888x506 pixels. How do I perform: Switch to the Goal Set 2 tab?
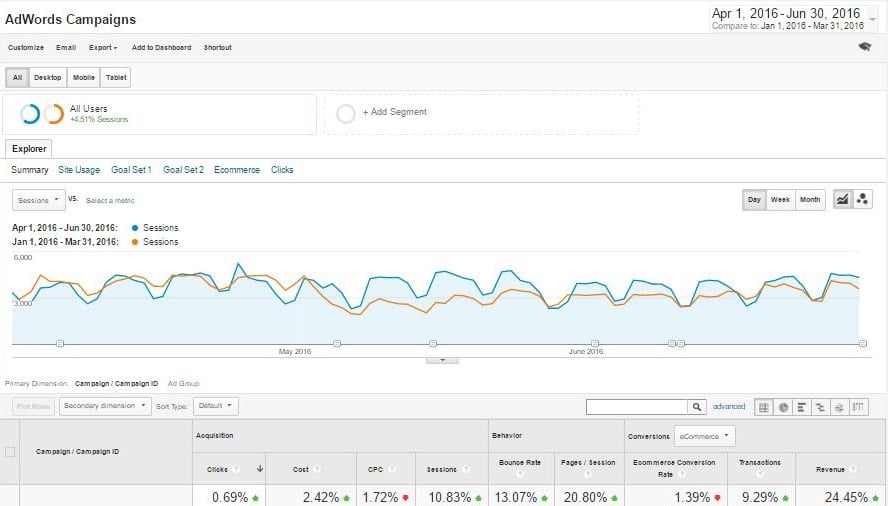(183, 170)
